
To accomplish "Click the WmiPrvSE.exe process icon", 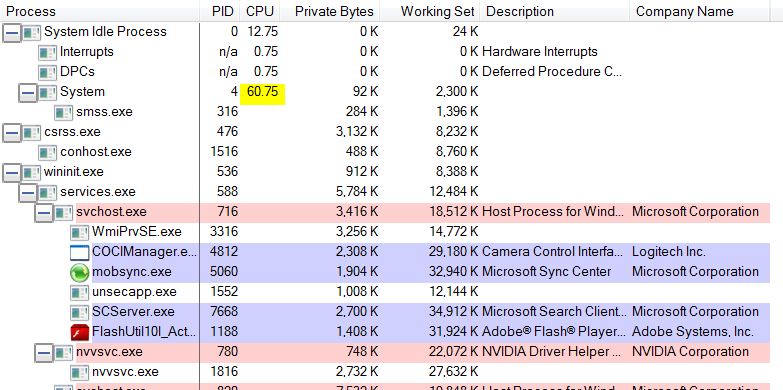I will pyautogui.click(x=79, y=232).
